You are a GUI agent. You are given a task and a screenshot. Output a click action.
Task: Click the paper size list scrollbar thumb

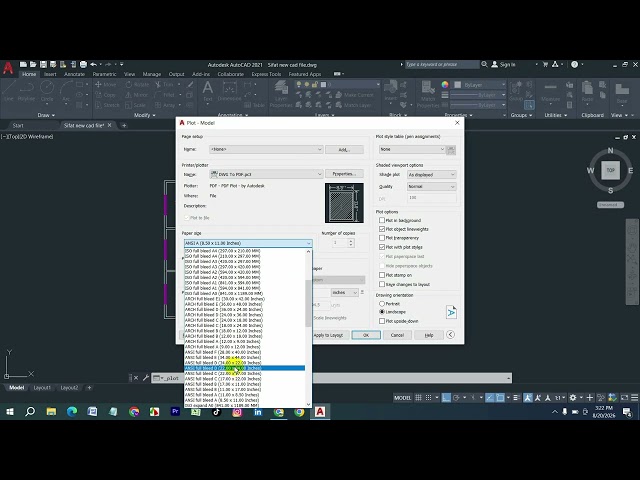click(x=308, y=304)
